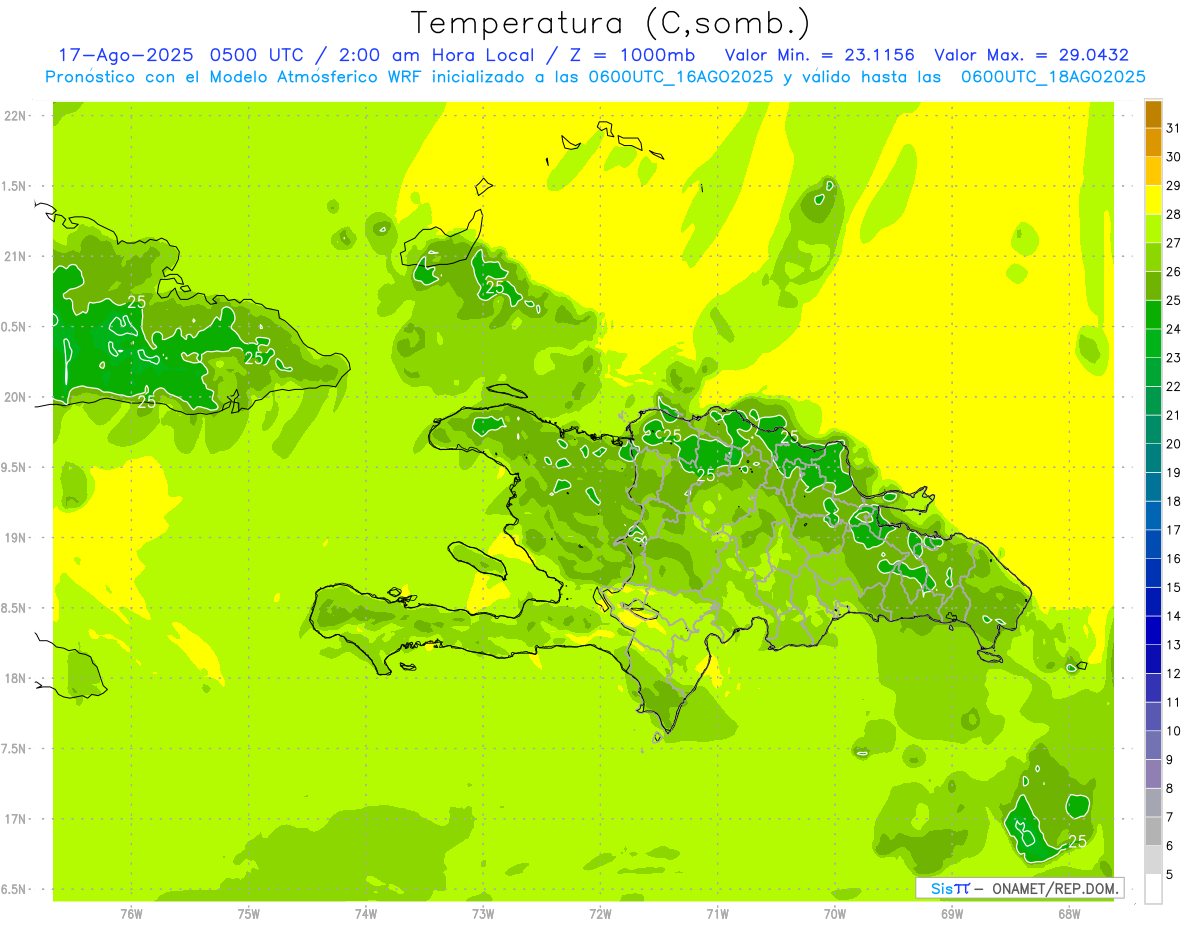This screenshot has height=927, width=1200.
Task: Select the date text '17-Ago-2025'
Action: point(125,56)
